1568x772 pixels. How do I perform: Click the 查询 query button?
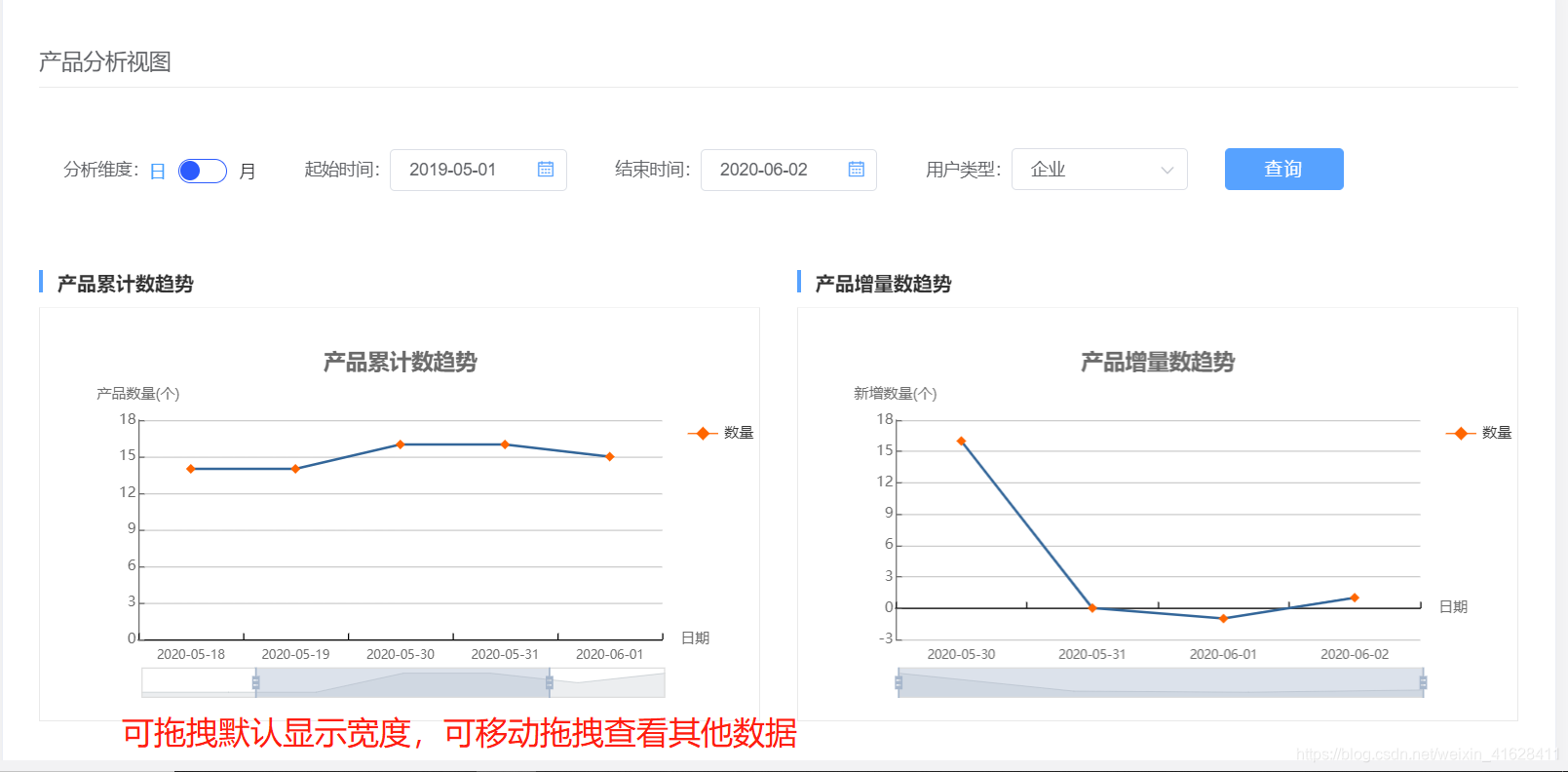click(1283, 169)
